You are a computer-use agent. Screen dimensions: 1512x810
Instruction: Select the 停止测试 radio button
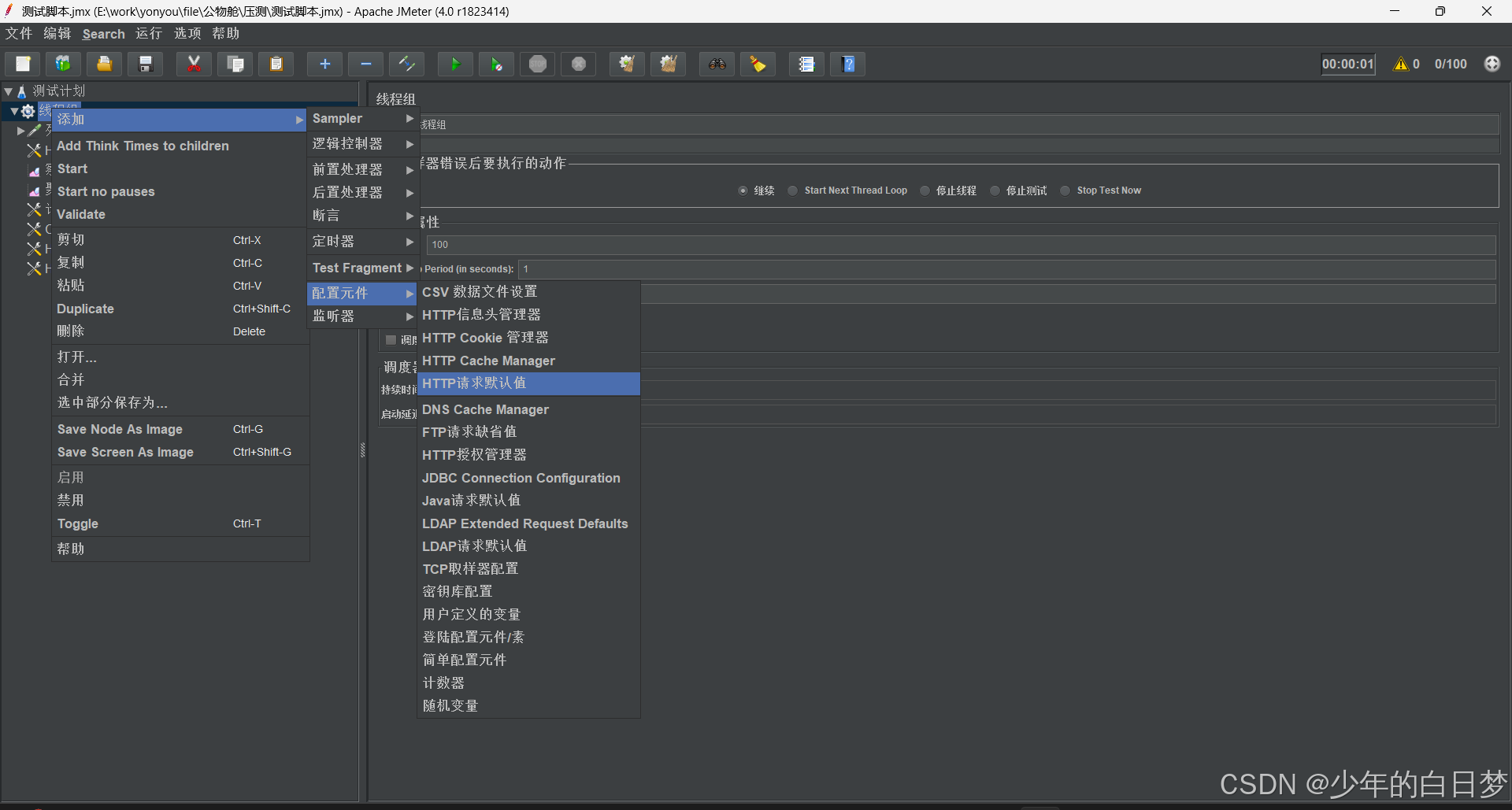[x=995, y=190]
